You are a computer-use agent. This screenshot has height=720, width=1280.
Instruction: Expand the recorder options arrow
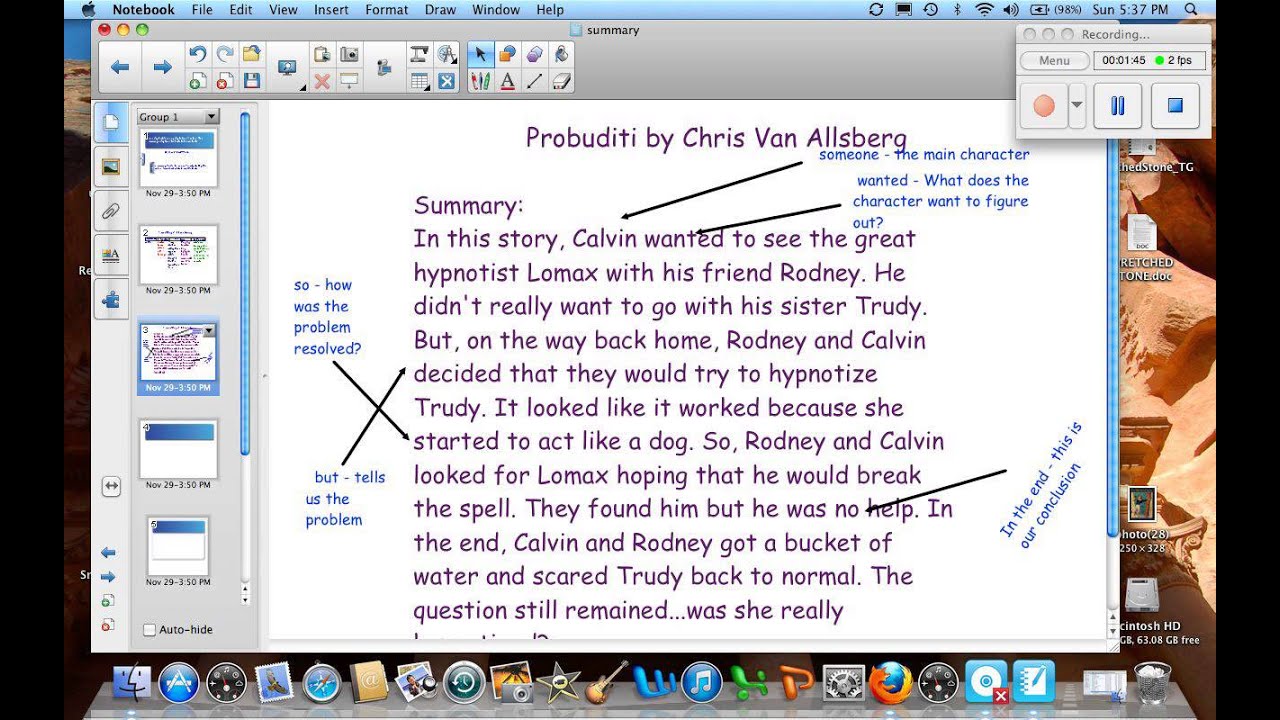point(1077,105)
